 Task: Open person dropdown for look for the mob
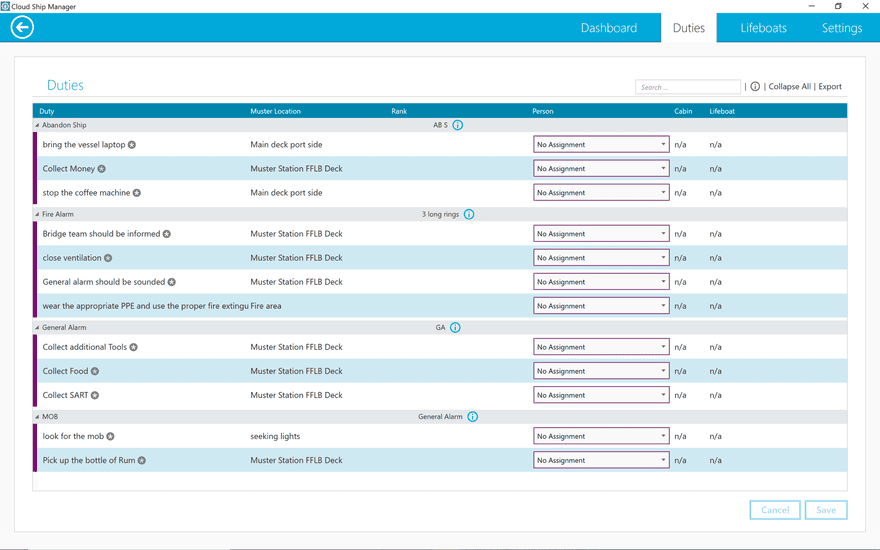coord(601,436)
